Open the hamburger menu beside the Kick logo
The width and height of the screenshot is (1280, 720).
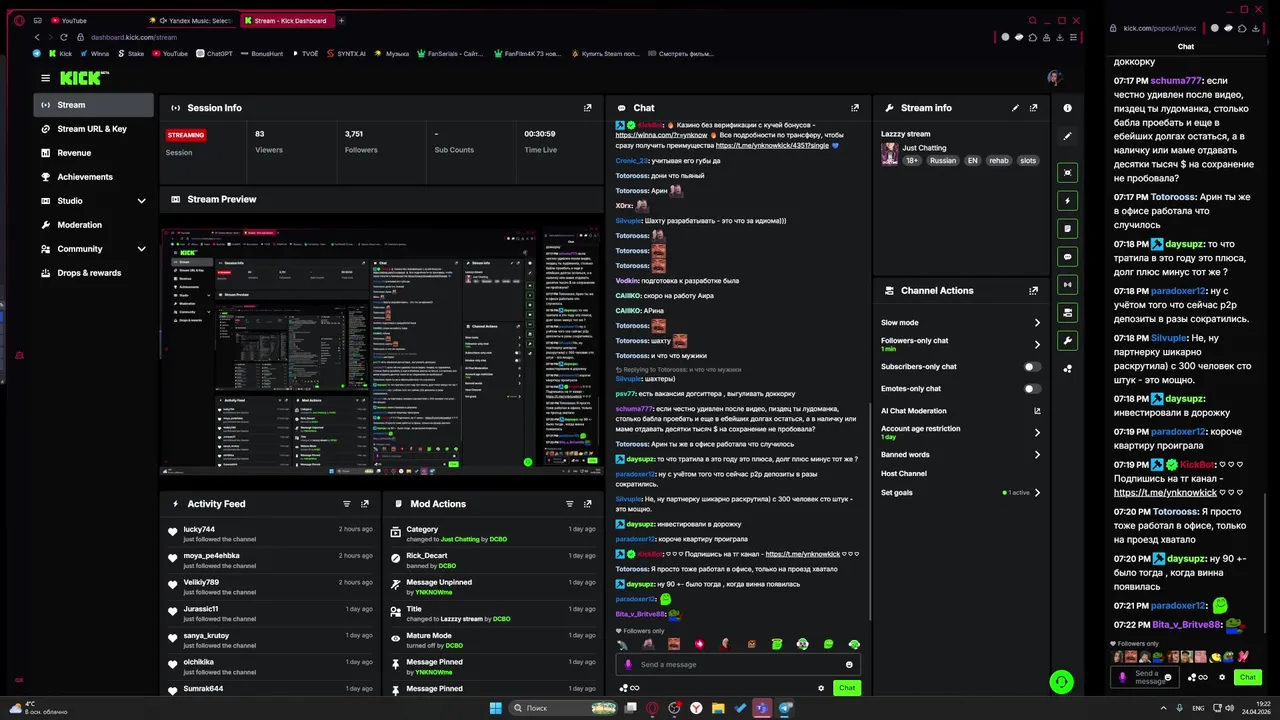click(45, 78)
